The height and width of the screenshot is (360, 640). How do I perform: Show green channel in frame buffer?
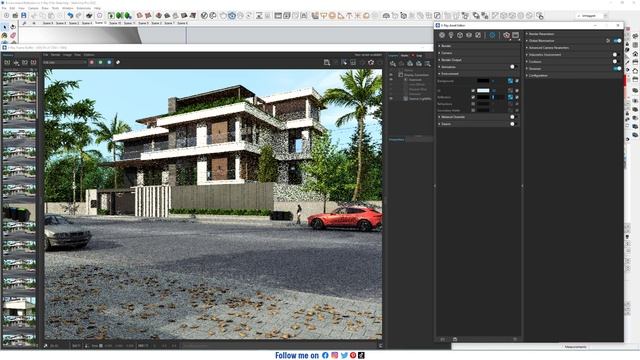pos(100,62)
